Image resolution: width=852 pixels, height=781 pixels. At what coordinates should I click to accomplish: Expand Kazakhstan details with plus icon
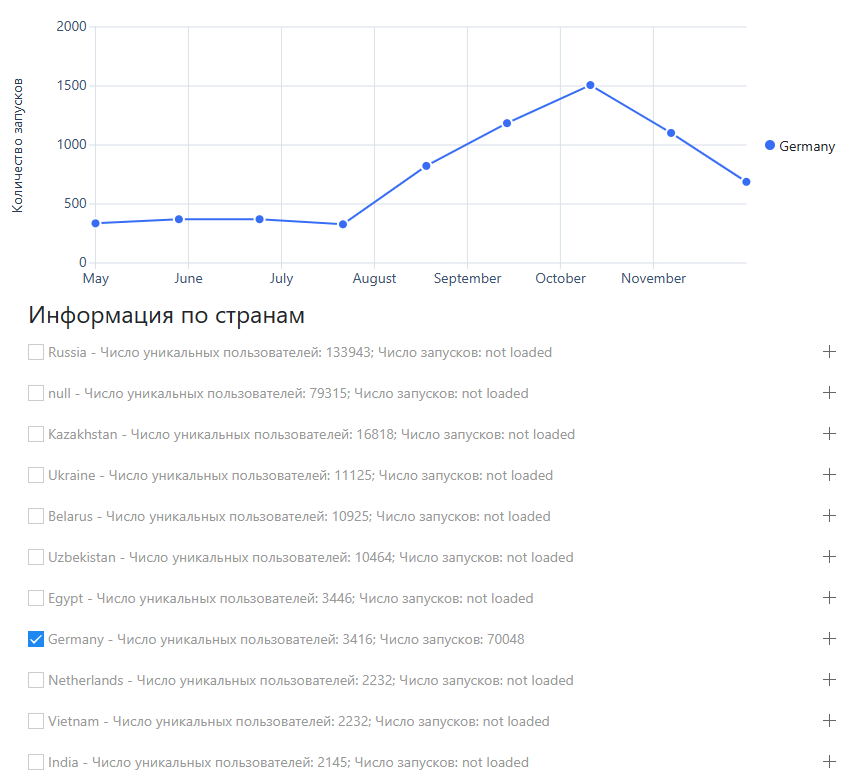coord(828,434)
